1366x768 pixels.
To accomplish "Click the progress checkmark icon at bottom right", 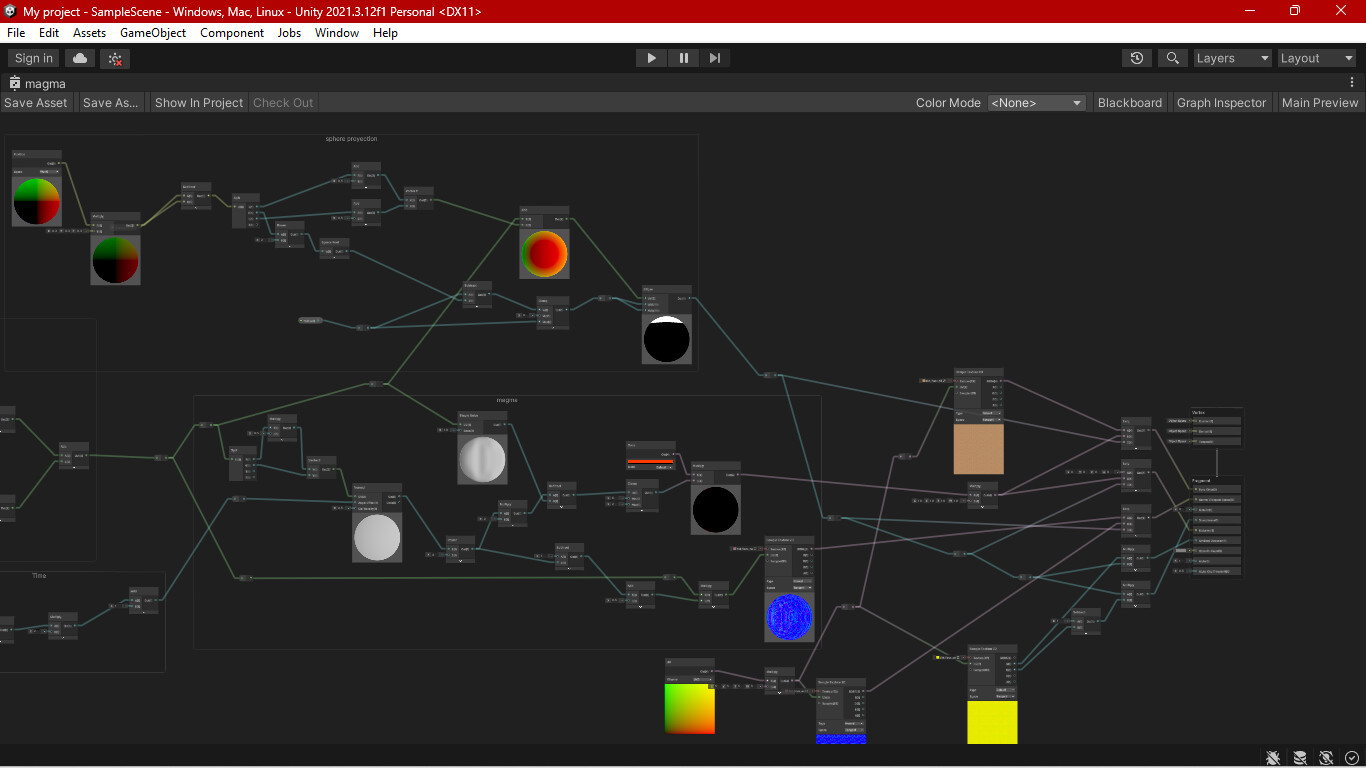I will [1353, 758].
